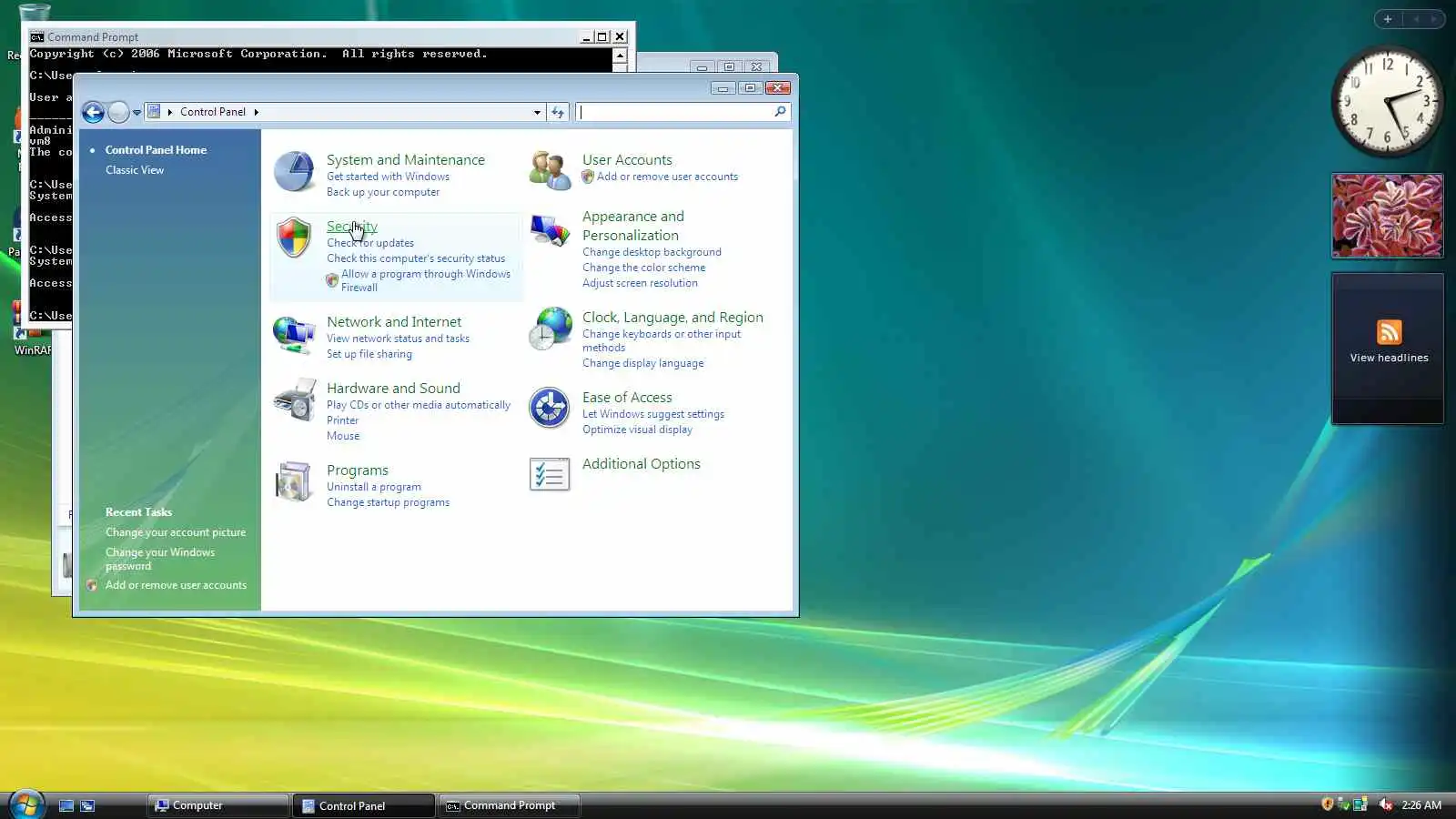Open the Hardware and Sound printer icon

(294, 400)
